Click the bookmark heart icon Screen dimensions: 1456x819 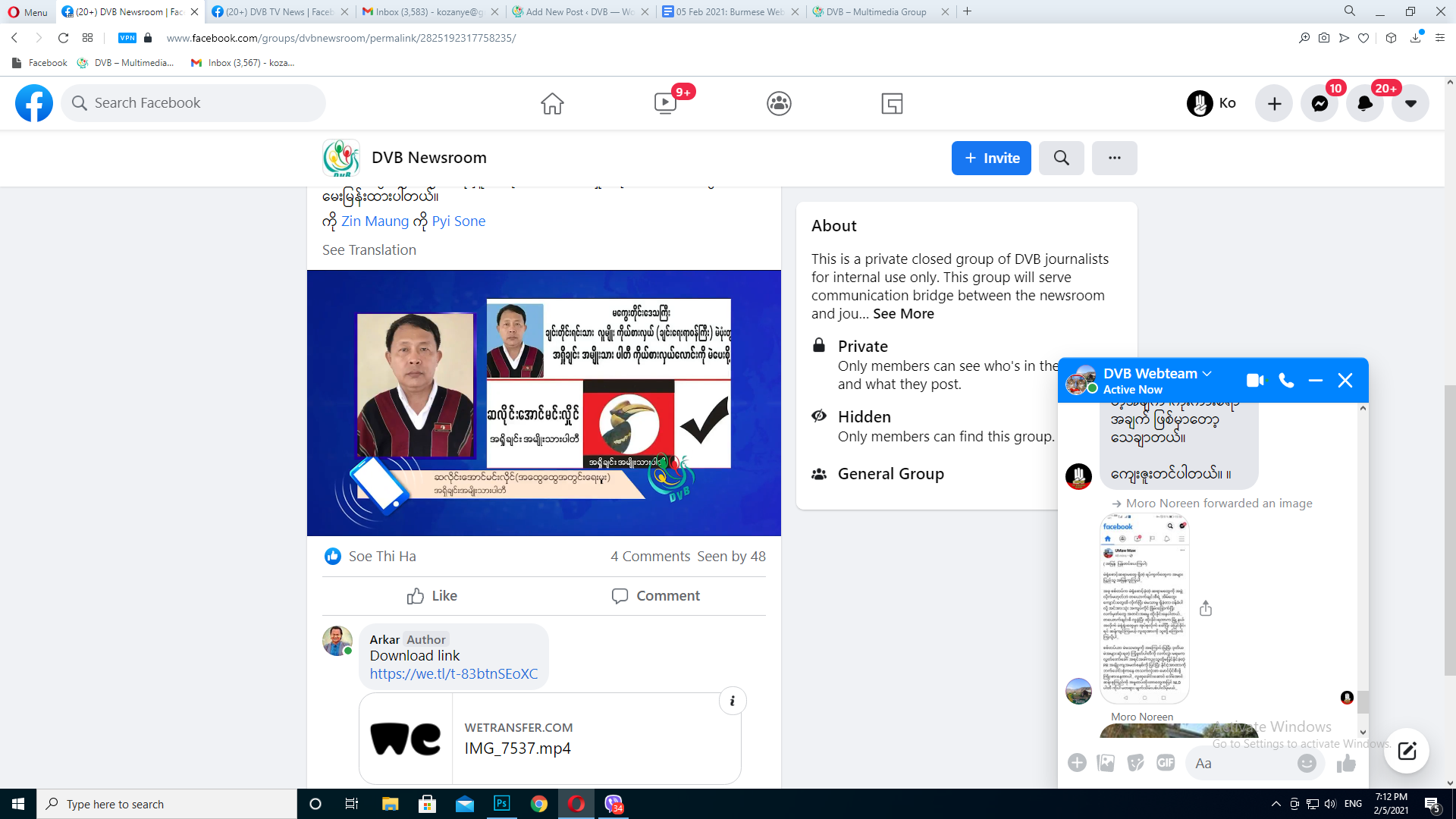click(1363, 38)
